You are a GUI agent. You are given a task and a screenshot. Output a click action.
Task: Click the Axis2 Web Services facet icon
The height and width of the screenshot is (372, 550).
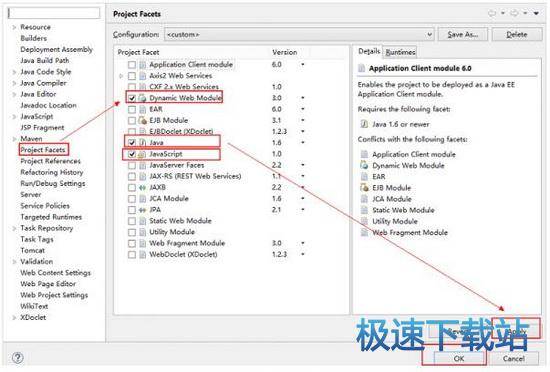coord(142,76)
